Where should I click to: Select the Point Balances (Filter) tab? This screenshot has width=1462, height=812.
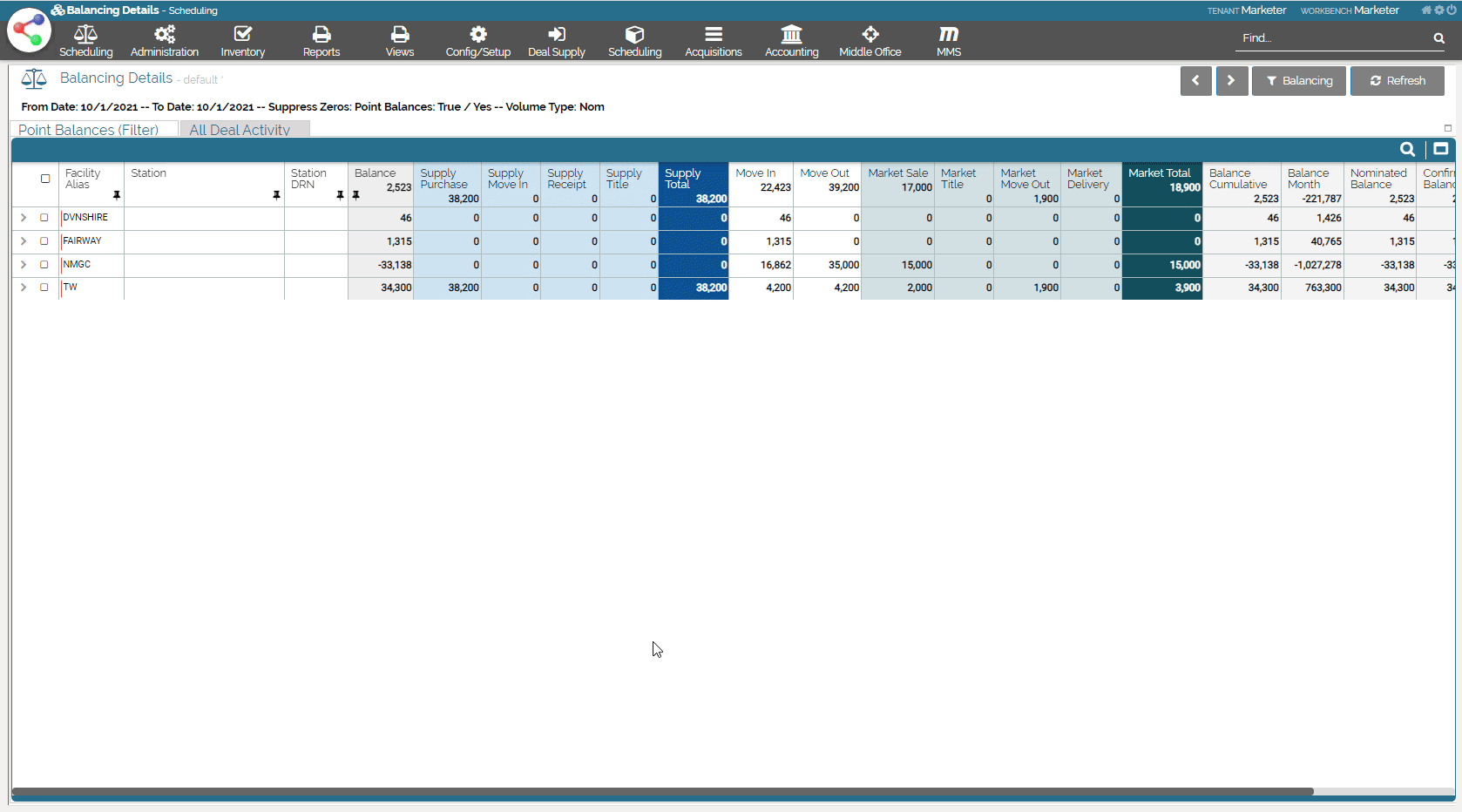[88, 130]
